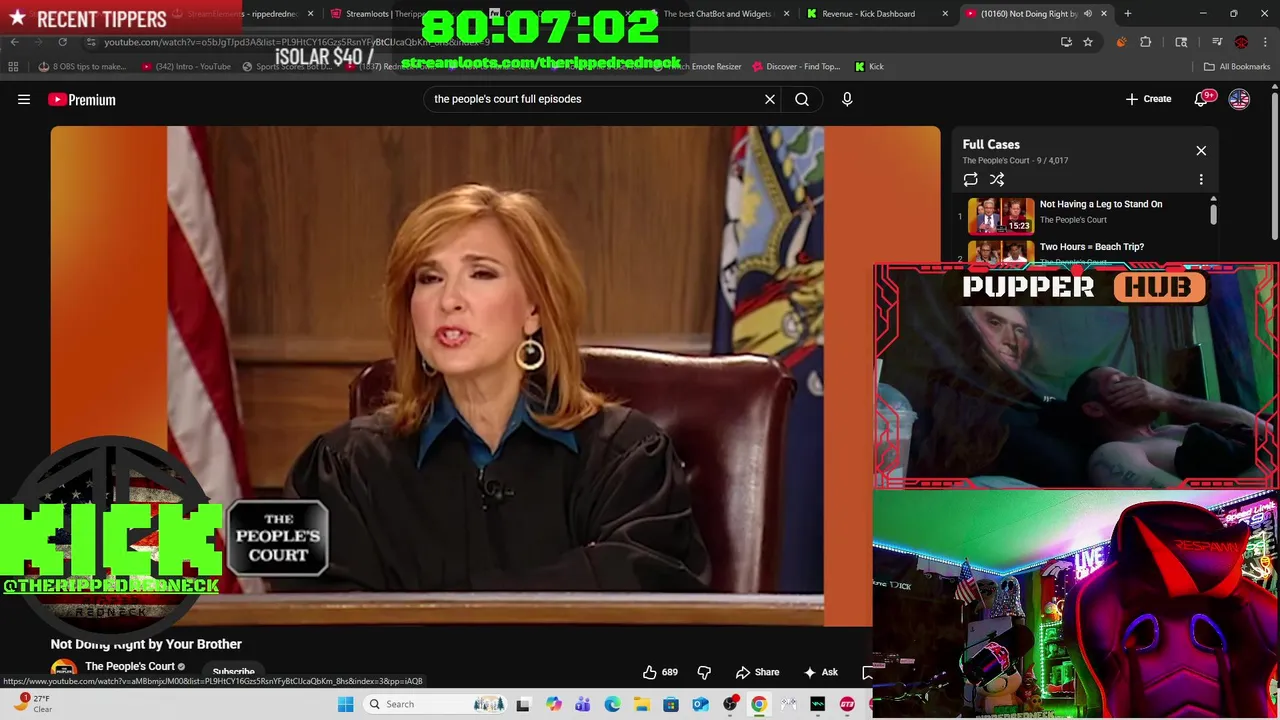Toggle loop playlist in Full Cases
1280x720 pixels.
pyautogui.click(x=970, y=179)
